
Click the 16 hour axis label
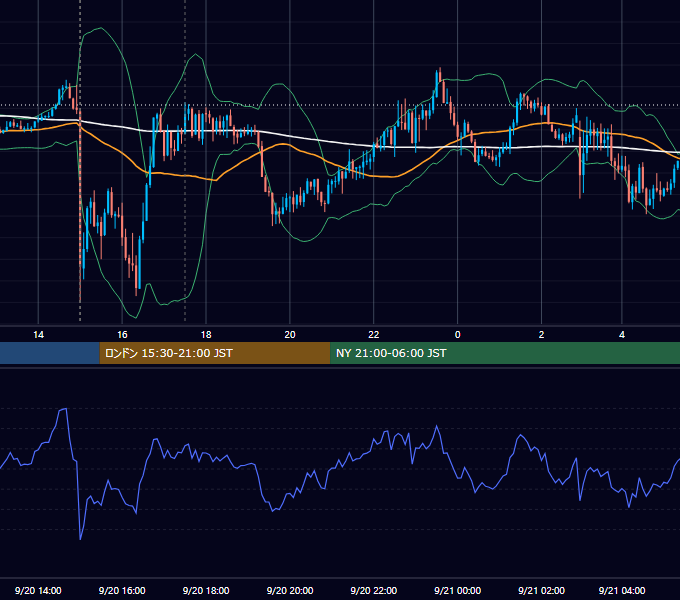(122, 335)
